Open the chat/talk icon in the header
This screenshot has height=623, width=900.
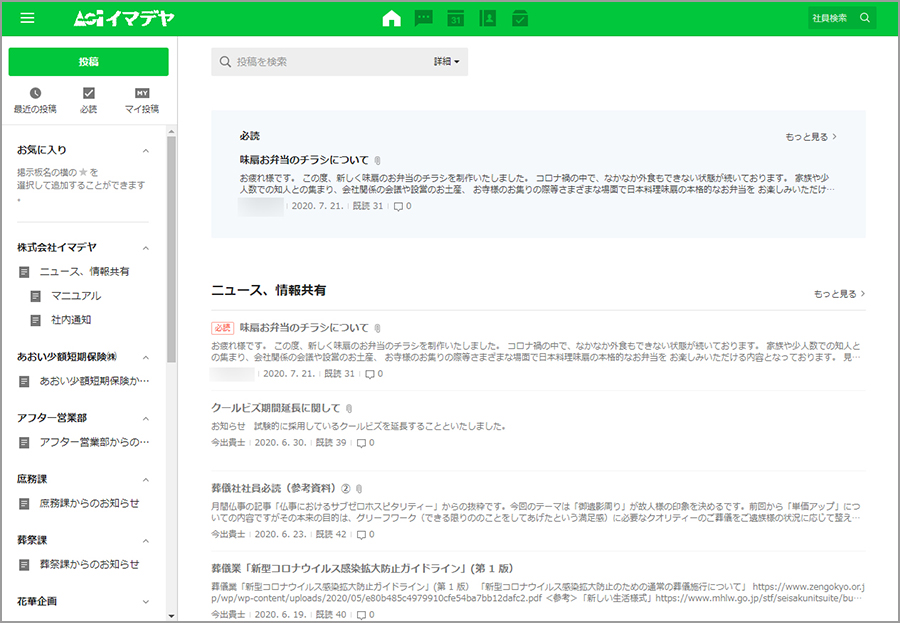(x=424, y=18)
